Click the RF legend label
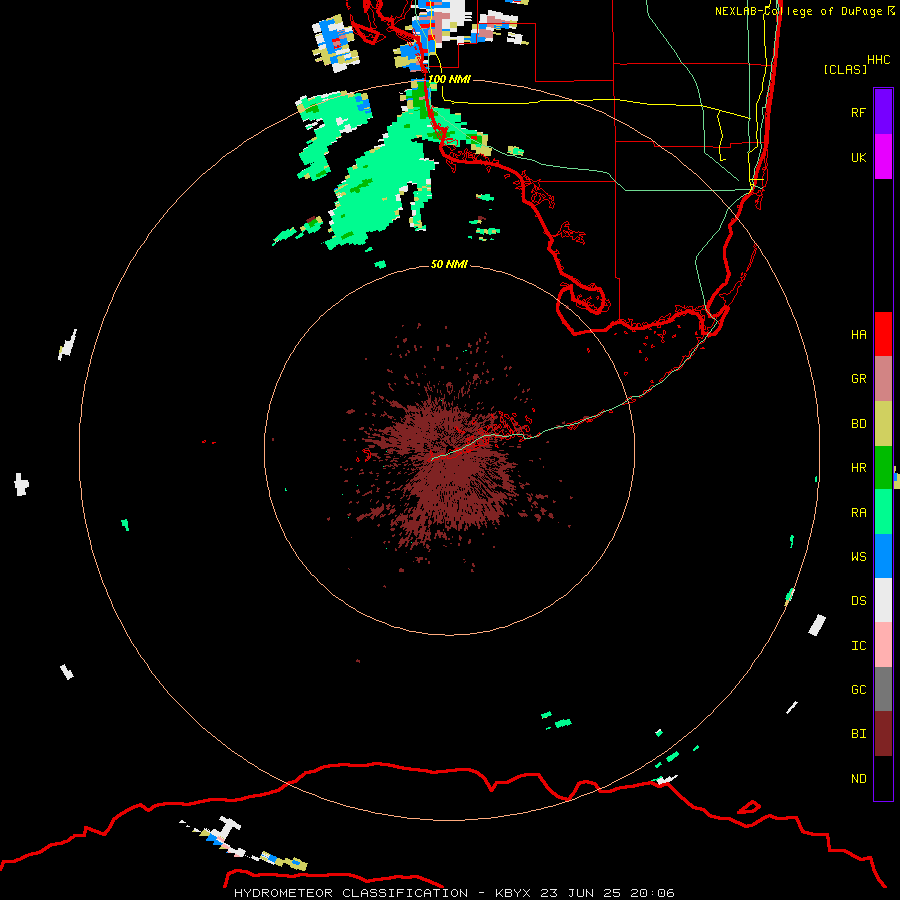This screenshot has height=900, width=900. point(858,112)
